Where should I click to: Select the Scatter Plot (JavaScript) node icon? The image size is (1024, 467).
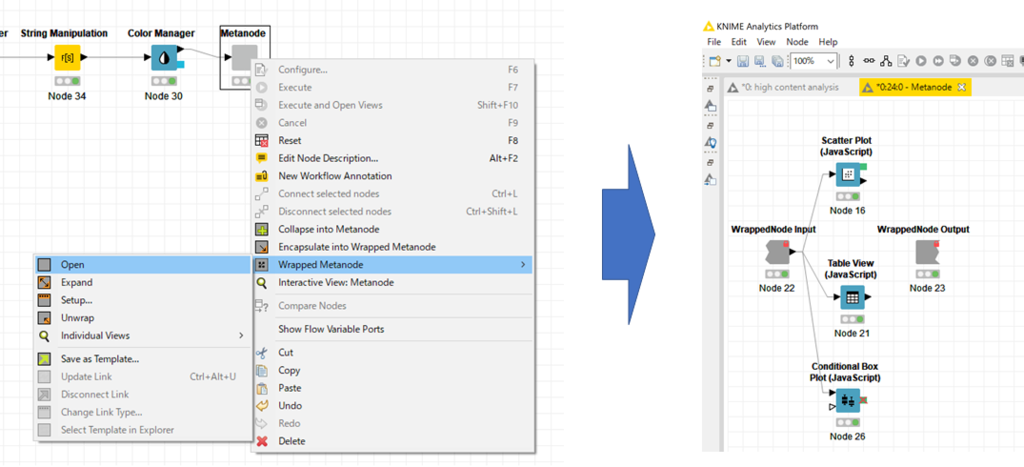pos(847,174)
